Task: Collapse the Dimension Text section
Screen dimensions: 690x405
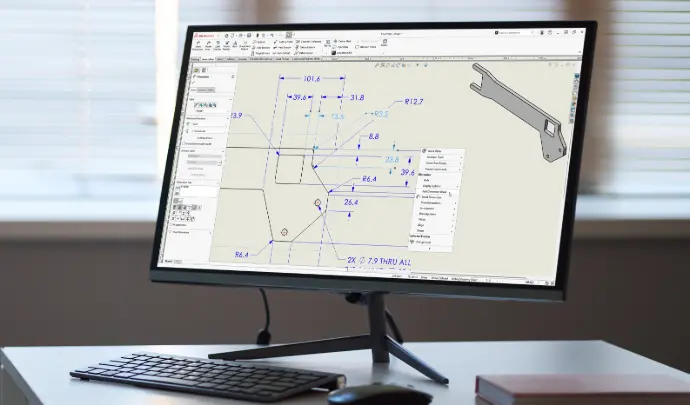Action: click(218, 182)
